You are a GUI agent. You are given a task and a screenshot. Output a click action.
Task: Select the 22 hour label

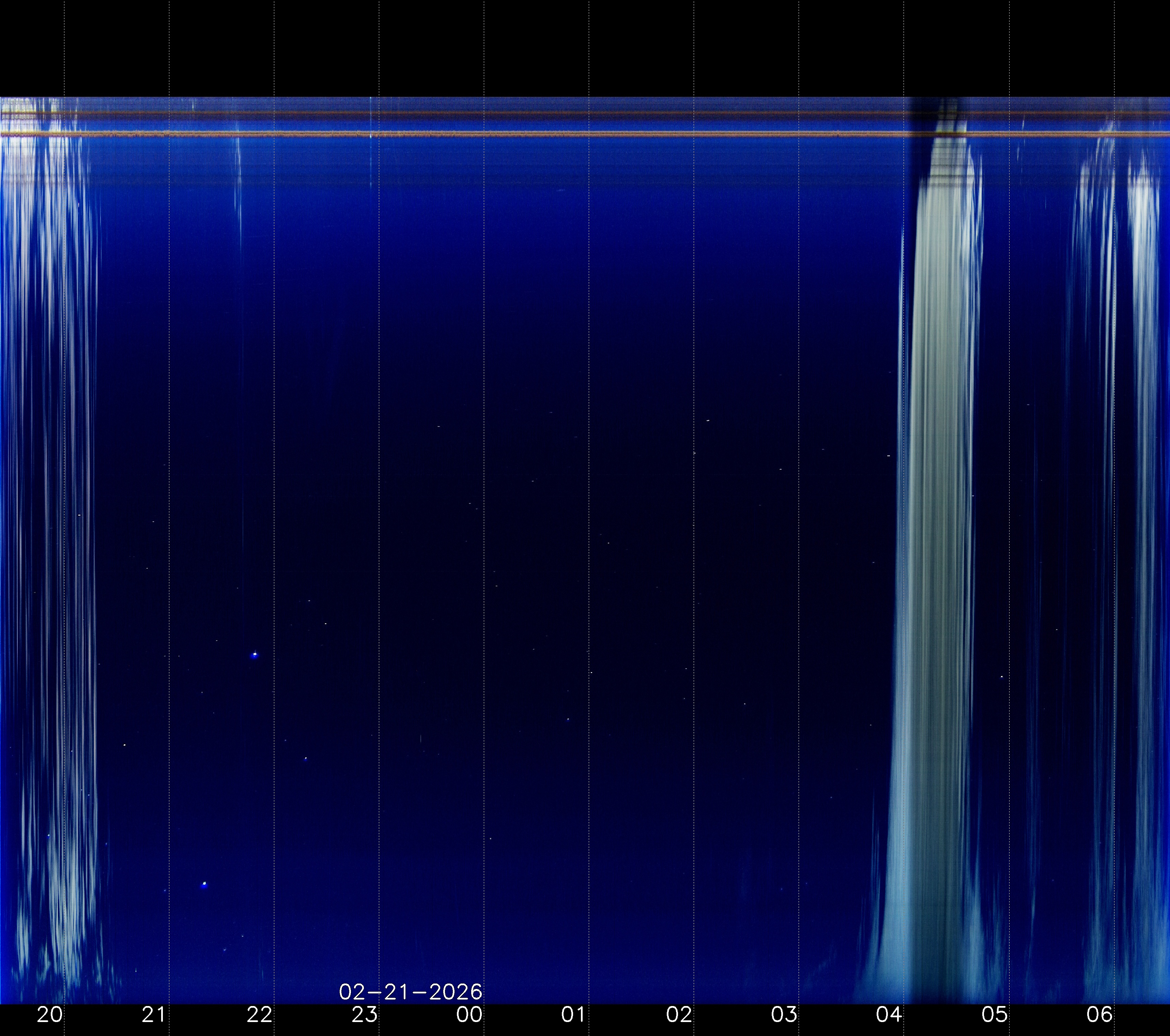click(259, 1015)
